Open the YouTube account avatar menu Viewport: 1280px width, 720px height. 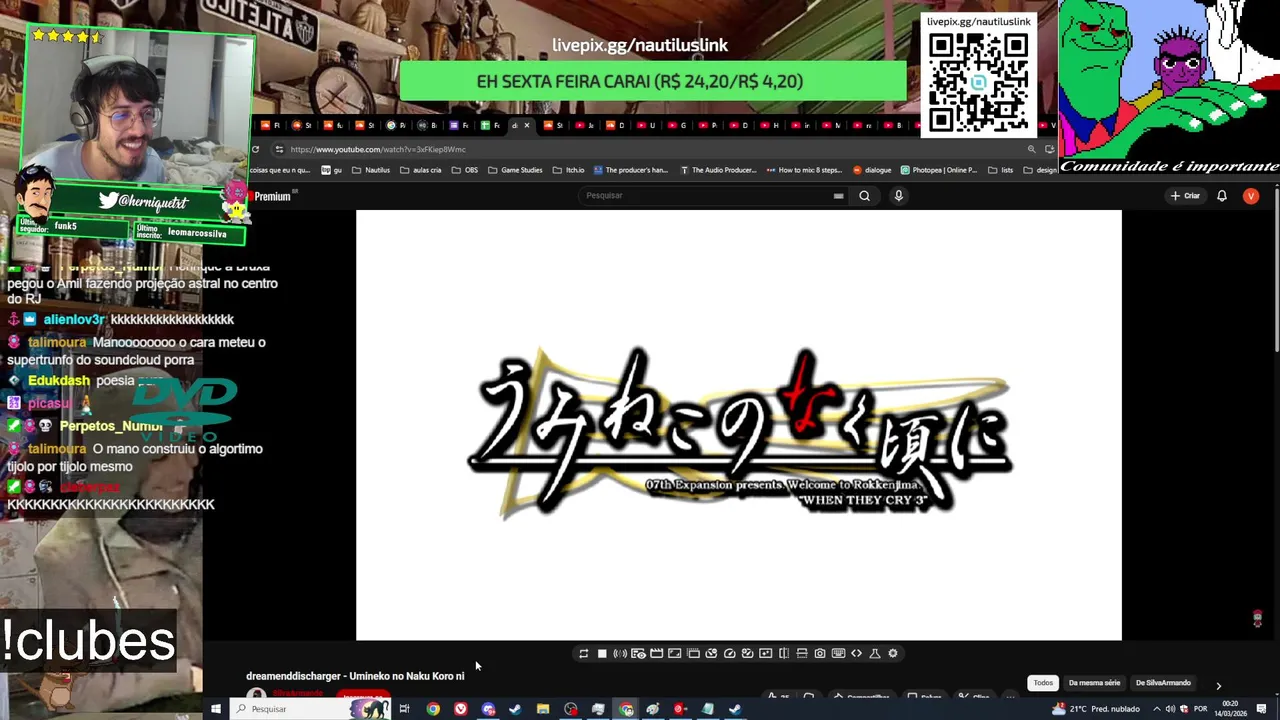(x=1250, y=196)
